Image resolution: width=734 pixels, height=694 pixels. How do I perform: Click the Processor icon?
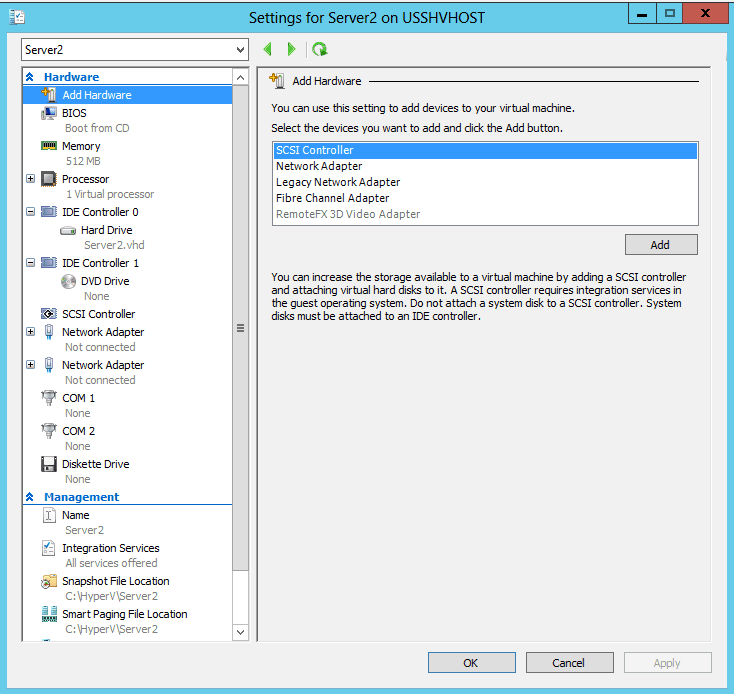pyautogui.click(x=49, y=179)
